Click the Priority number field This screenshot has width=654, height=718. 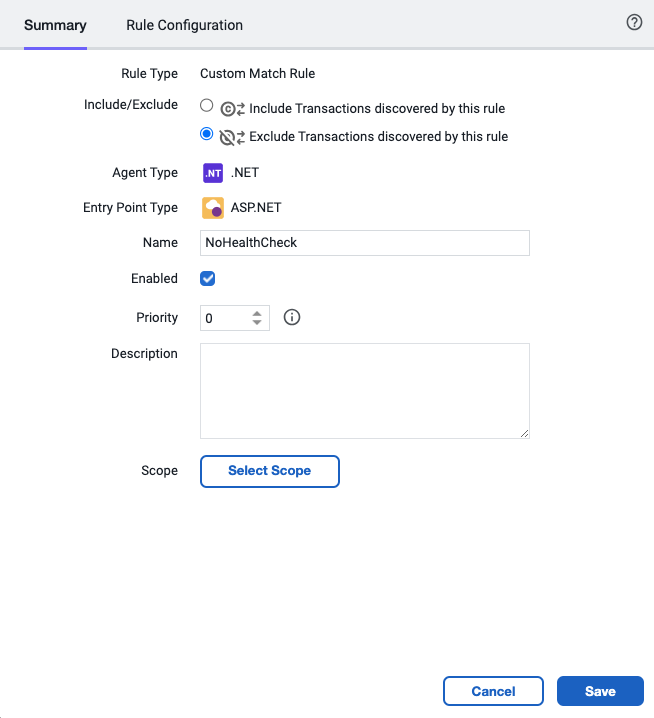pyautogui.click(x=226, y=318)
